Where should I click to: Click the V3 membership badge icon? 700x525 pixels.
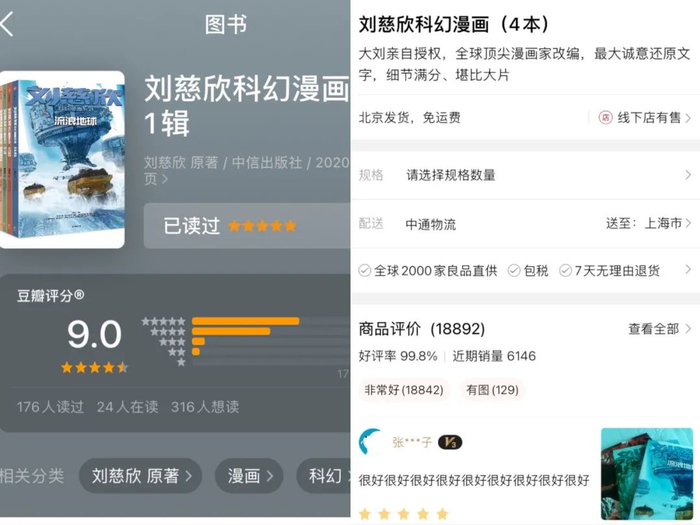tap(450, 442)
